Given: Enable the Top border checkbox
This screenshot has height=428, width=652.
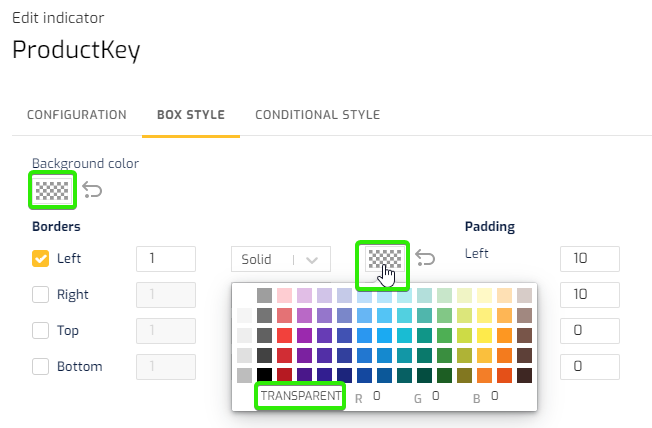Looking at the screenshot, I should [40, 331].
